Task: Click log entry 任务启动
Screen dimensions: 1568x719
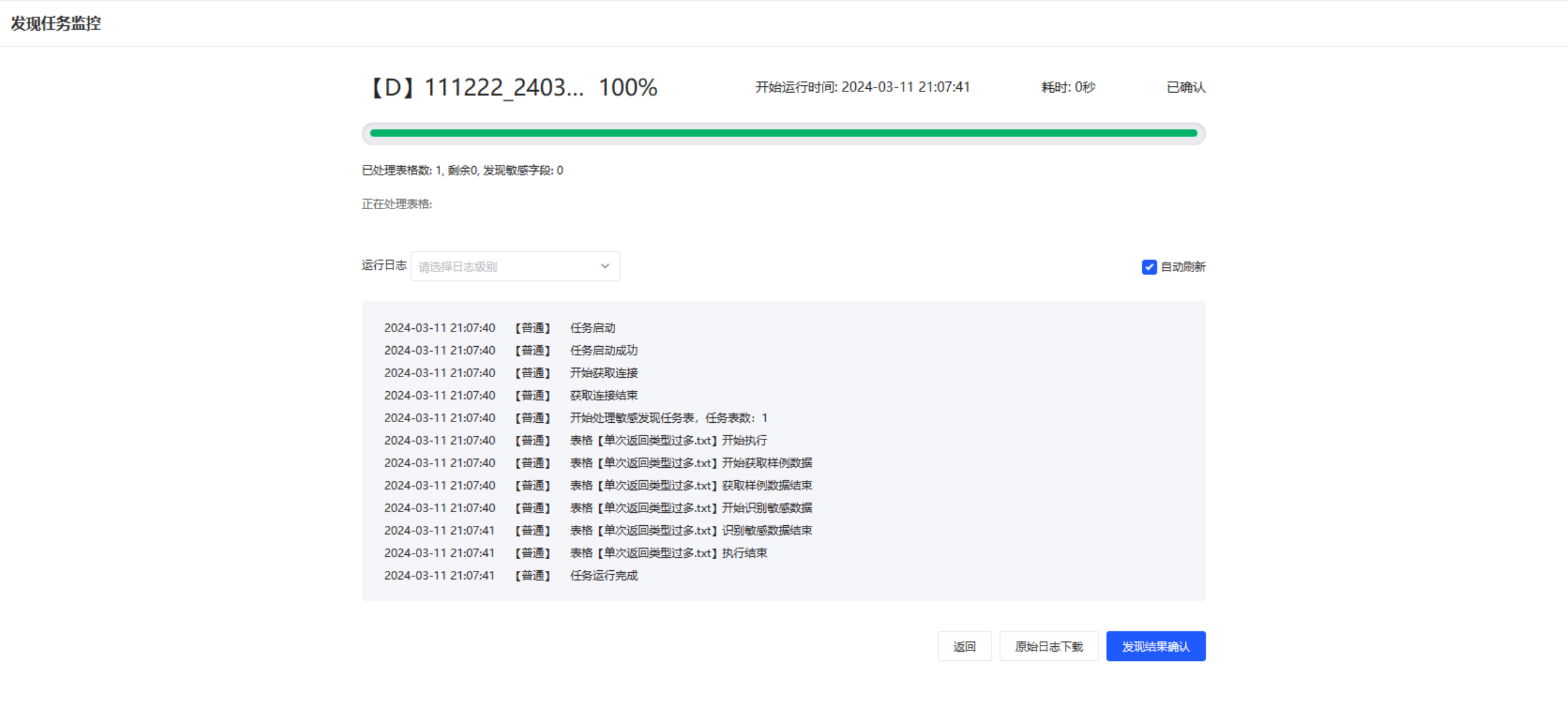Action: click(592, 328)
